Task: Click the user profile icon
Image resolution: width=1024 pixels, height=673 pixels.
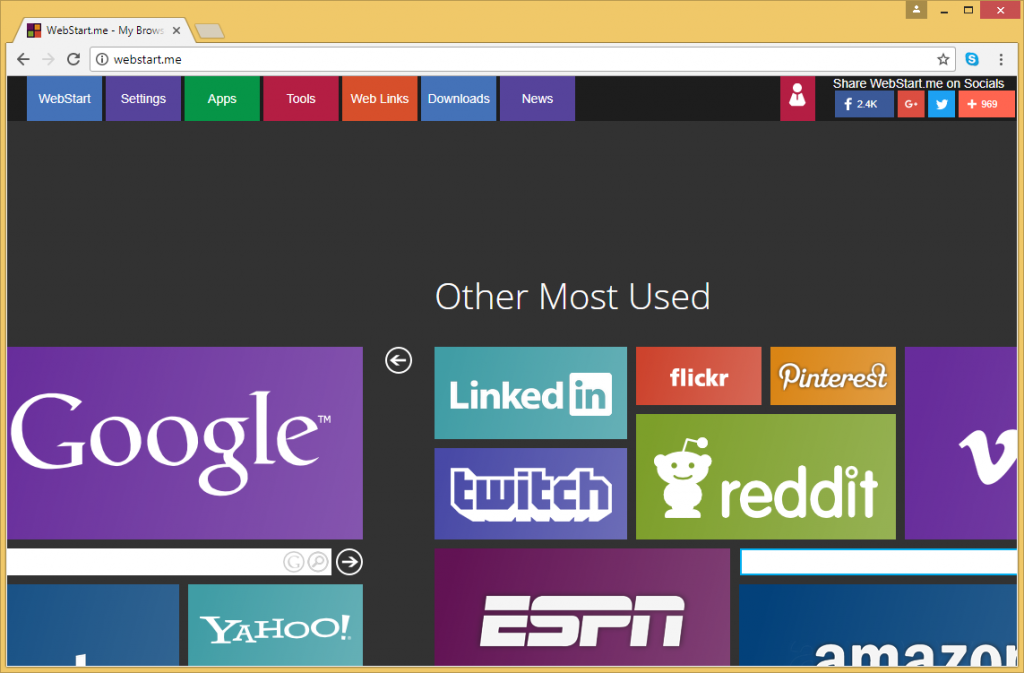Action: click(x=797, y=98)
